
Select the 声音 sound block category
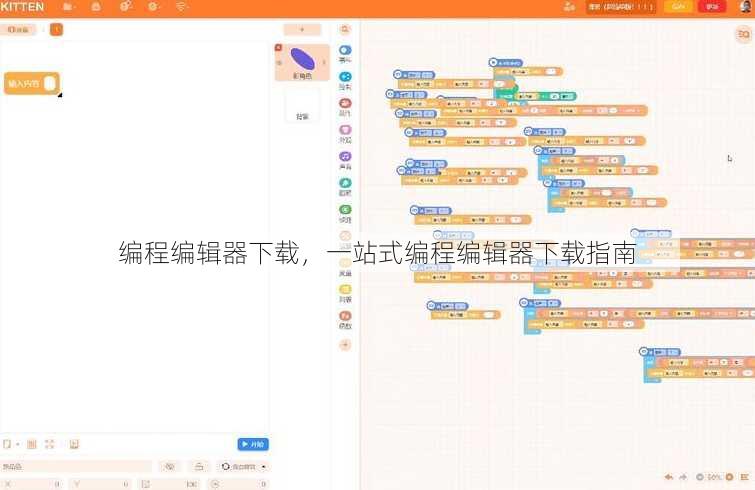pyautogui.click(x=345, y=160)
